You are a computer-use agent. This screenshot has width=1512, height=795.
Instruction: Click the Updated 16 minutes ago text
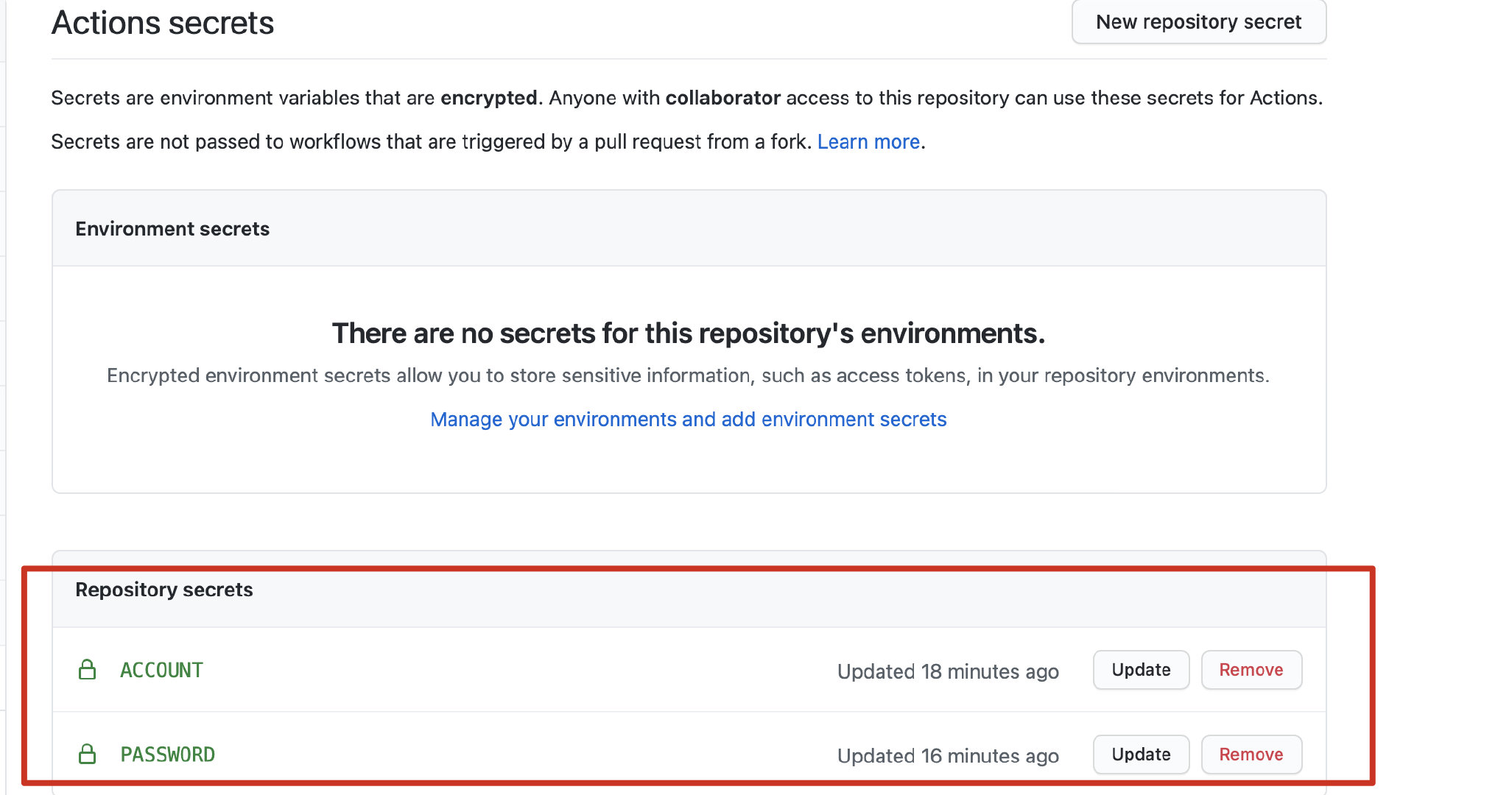point(948,756)
